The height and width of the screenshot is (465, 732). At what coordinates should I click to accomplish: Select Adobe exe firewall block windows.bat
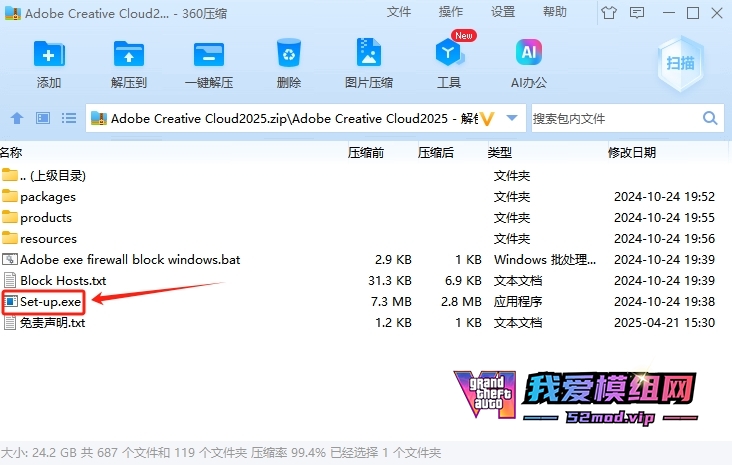point(130,260)
